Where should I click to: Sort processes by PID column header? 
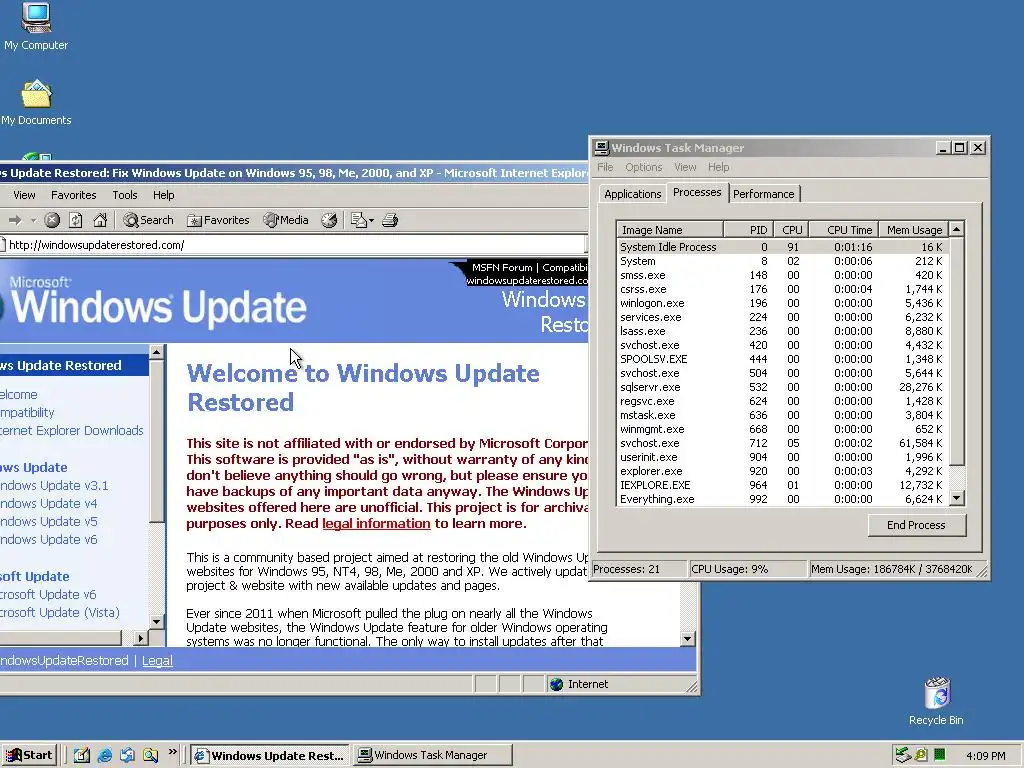tap(748, 230)
